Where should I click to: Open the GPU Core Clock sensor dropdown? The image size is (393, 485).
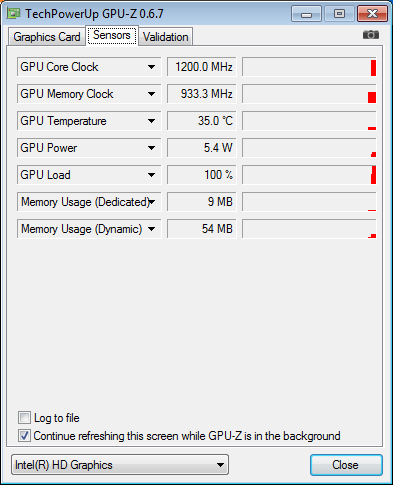pyautogui.click(x=89, y=67)
